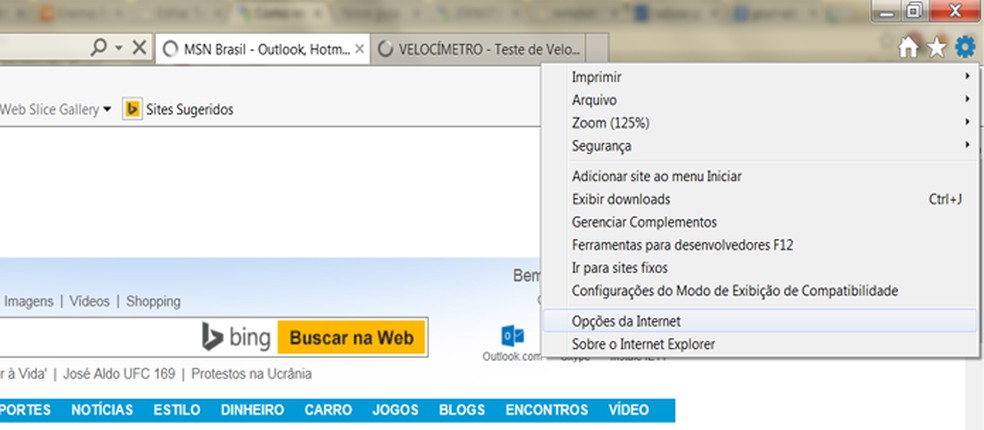Expand the address bar search dropdown arrow
This screenshot has width=984, height=430.
pyautogui.click(x=119, y=48)
